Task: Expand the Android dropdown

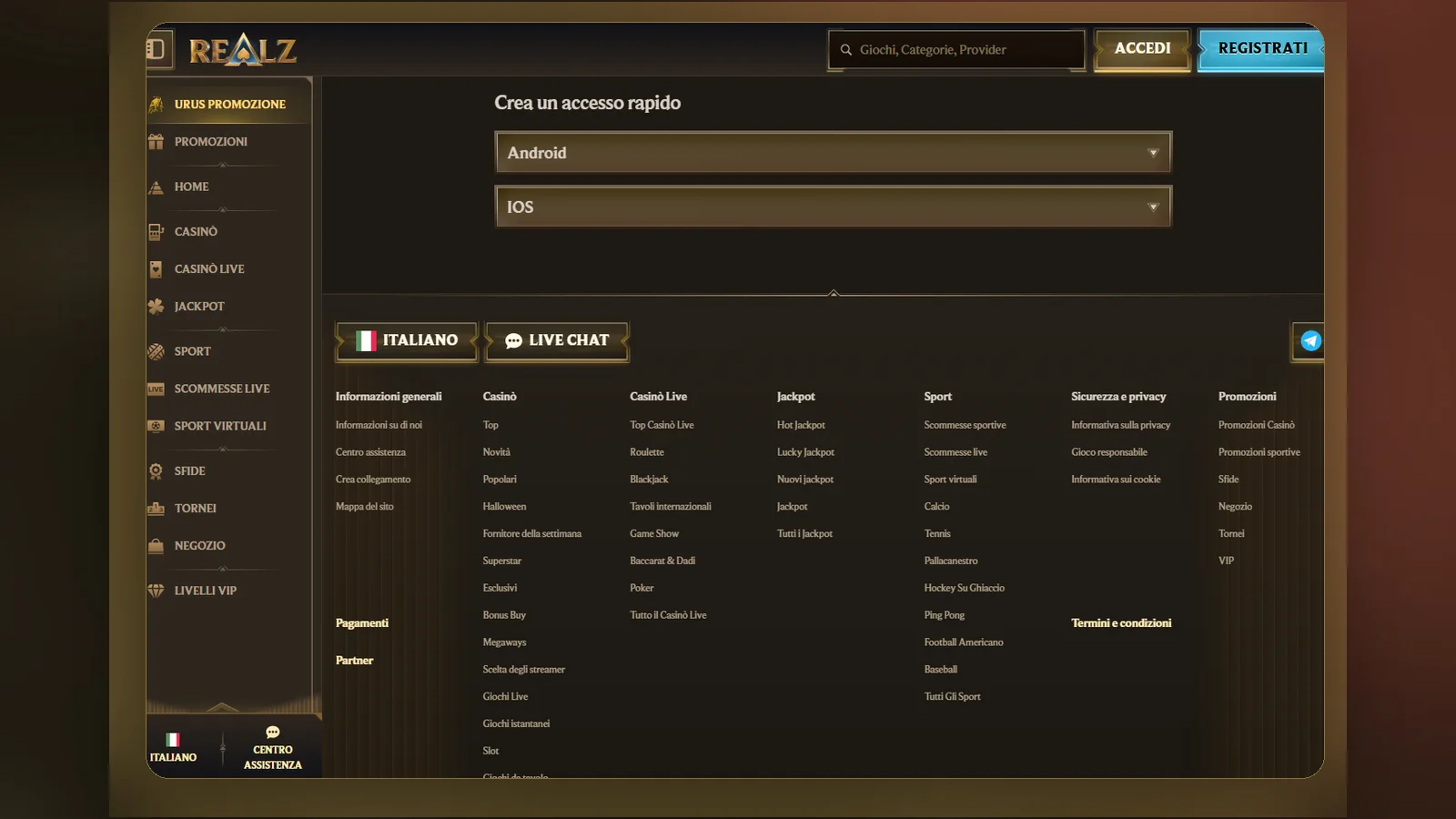Action: pyautogui.click(x=834, y=153)
